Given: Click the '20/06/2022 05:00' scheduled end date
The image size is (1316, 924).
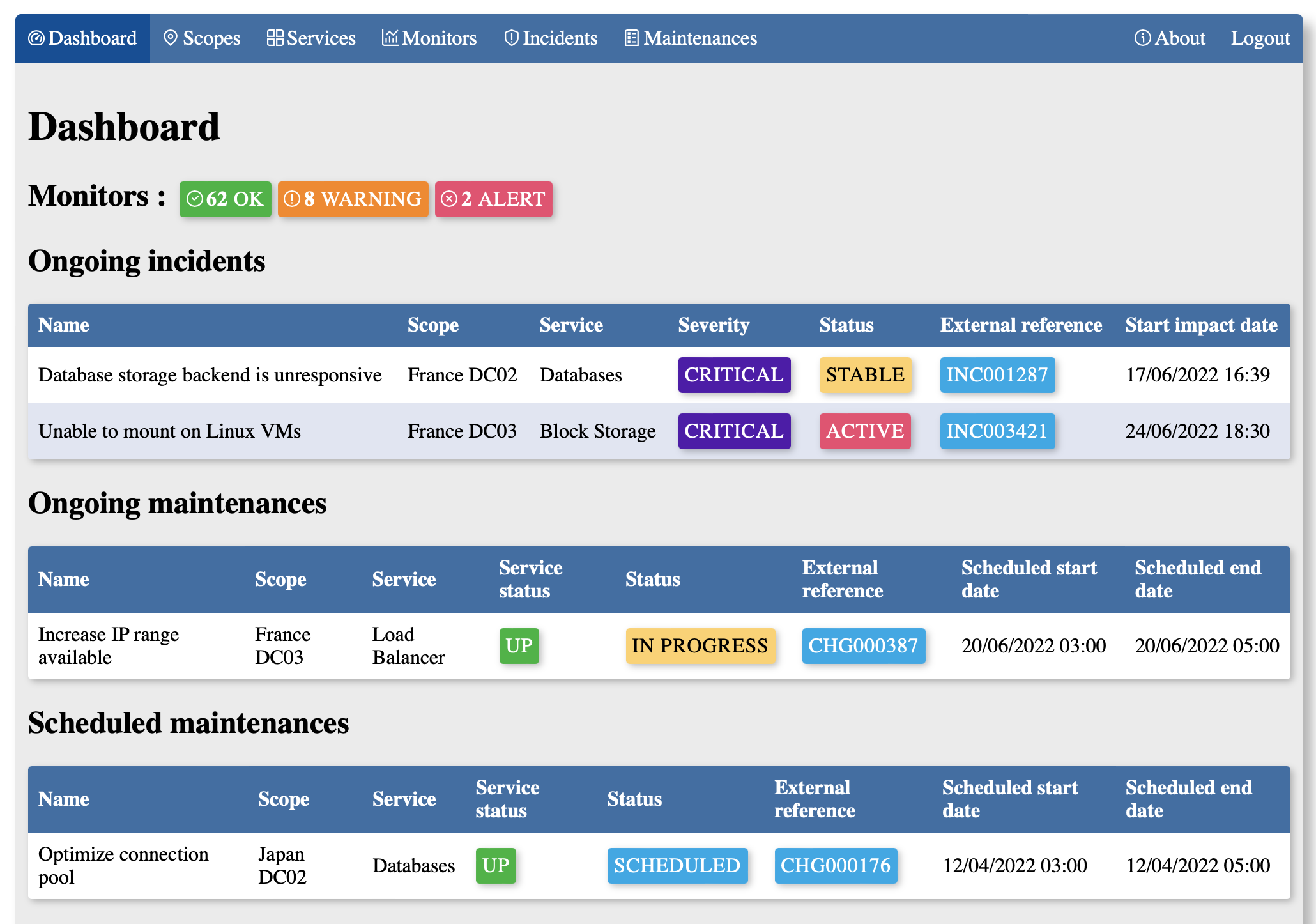Looking at the screenshot, I should (x=1207, y=646).
